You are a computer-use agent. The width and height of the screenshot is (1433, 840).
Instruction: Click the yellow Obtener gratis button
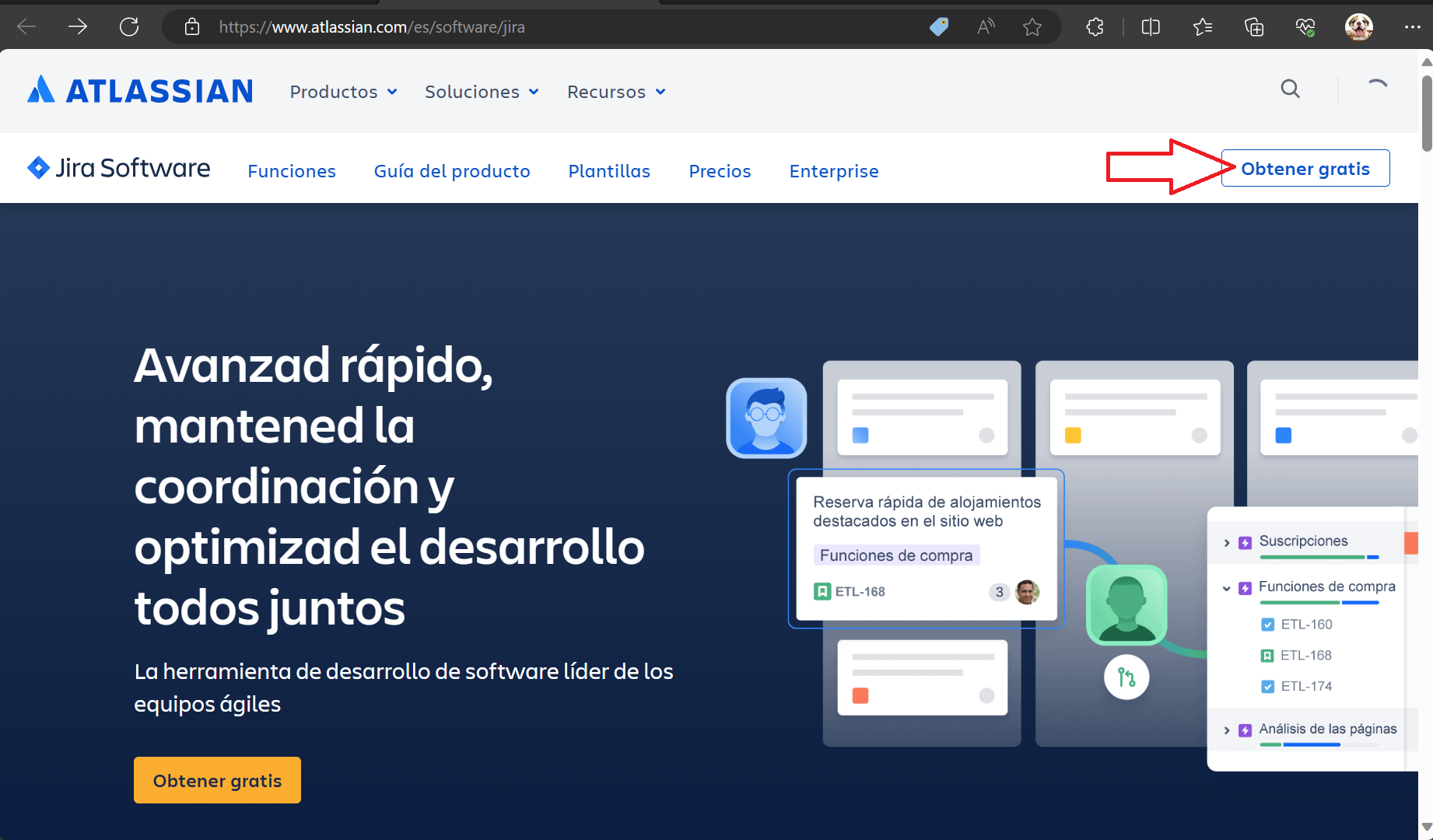(217, 780)
